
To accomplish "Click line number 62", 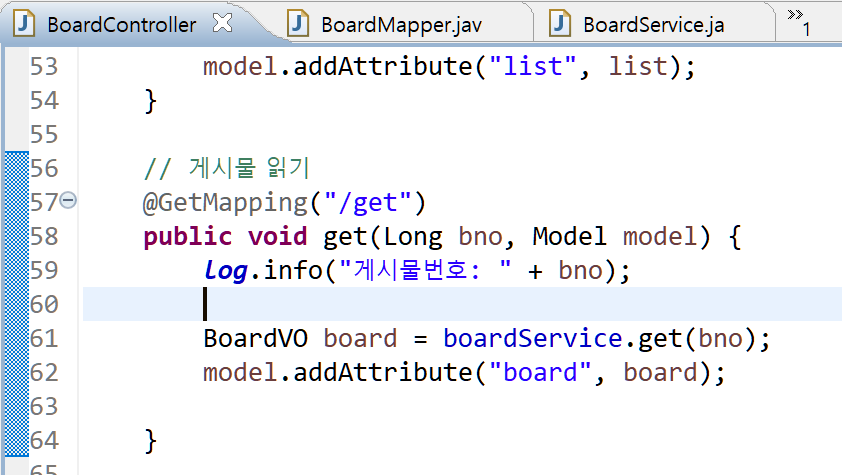I will coord(43,372).
